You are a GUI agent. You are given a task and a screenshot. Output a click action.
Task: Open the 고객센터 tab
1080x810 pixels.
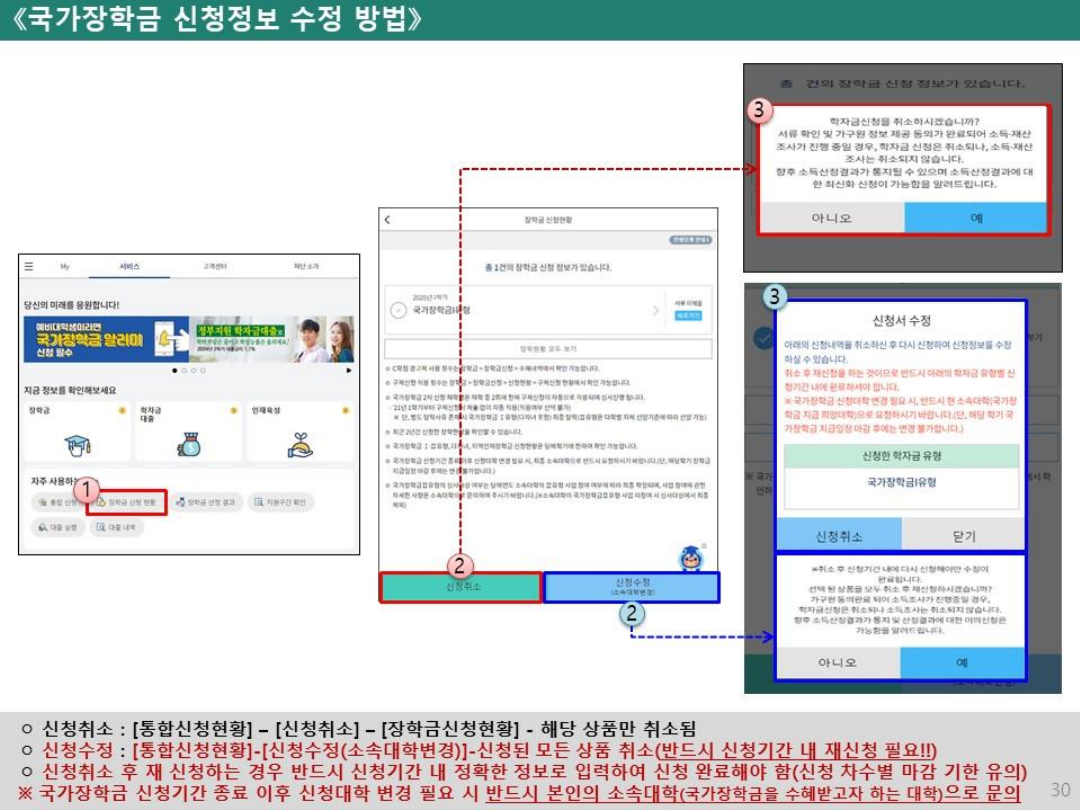click(x=214, y=266)
